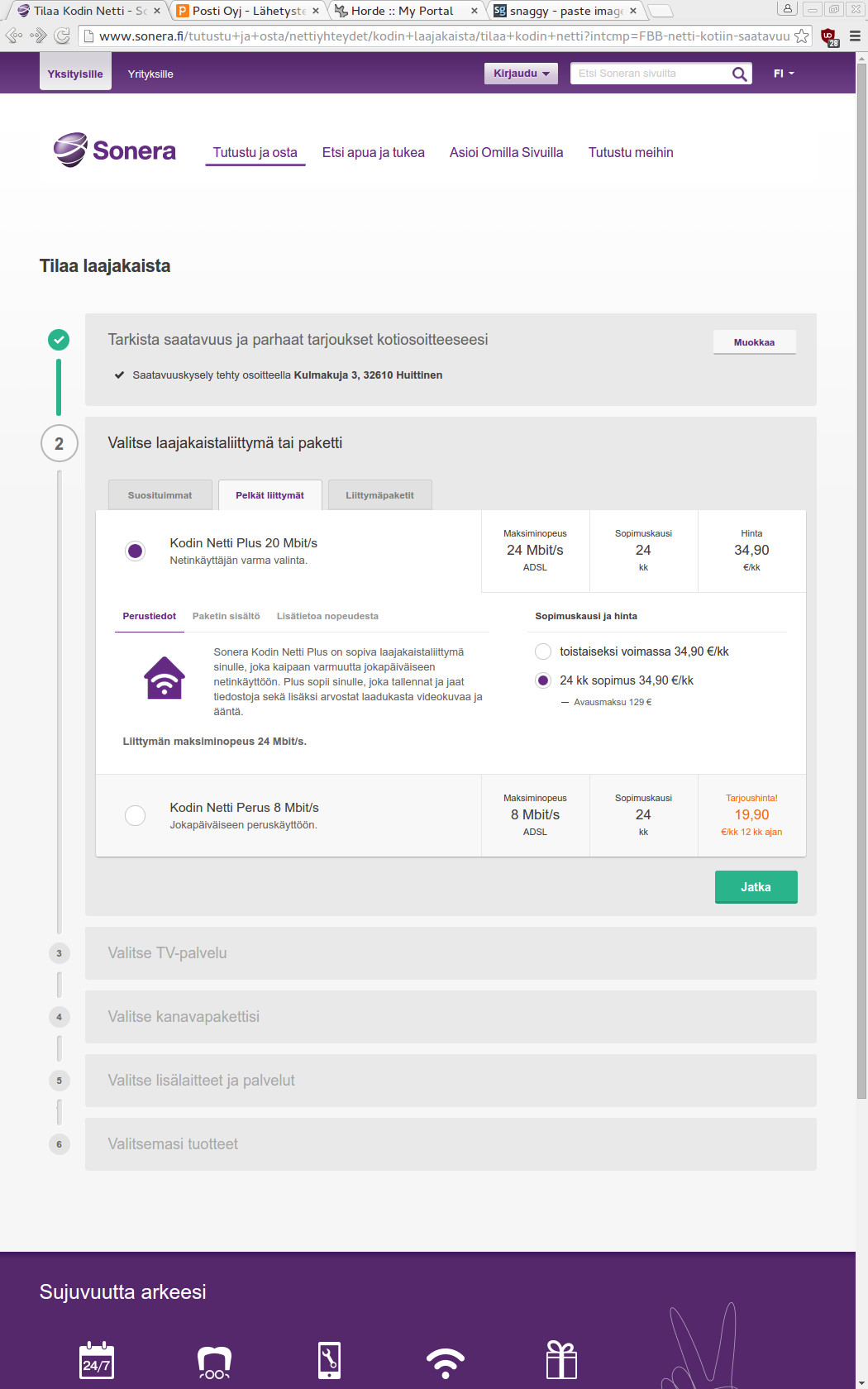Click the gift box icon
868x1389 pixels.
click(561, 1360)
